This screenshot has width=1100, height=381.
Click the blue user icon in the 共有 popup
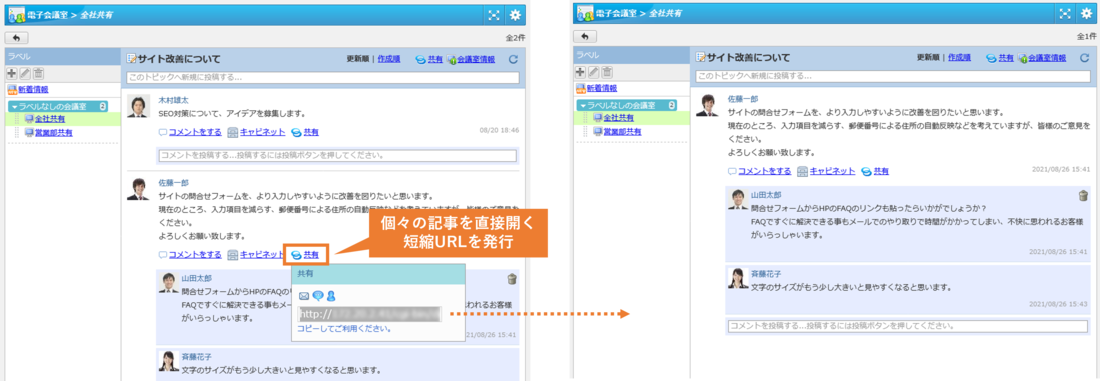331,296
